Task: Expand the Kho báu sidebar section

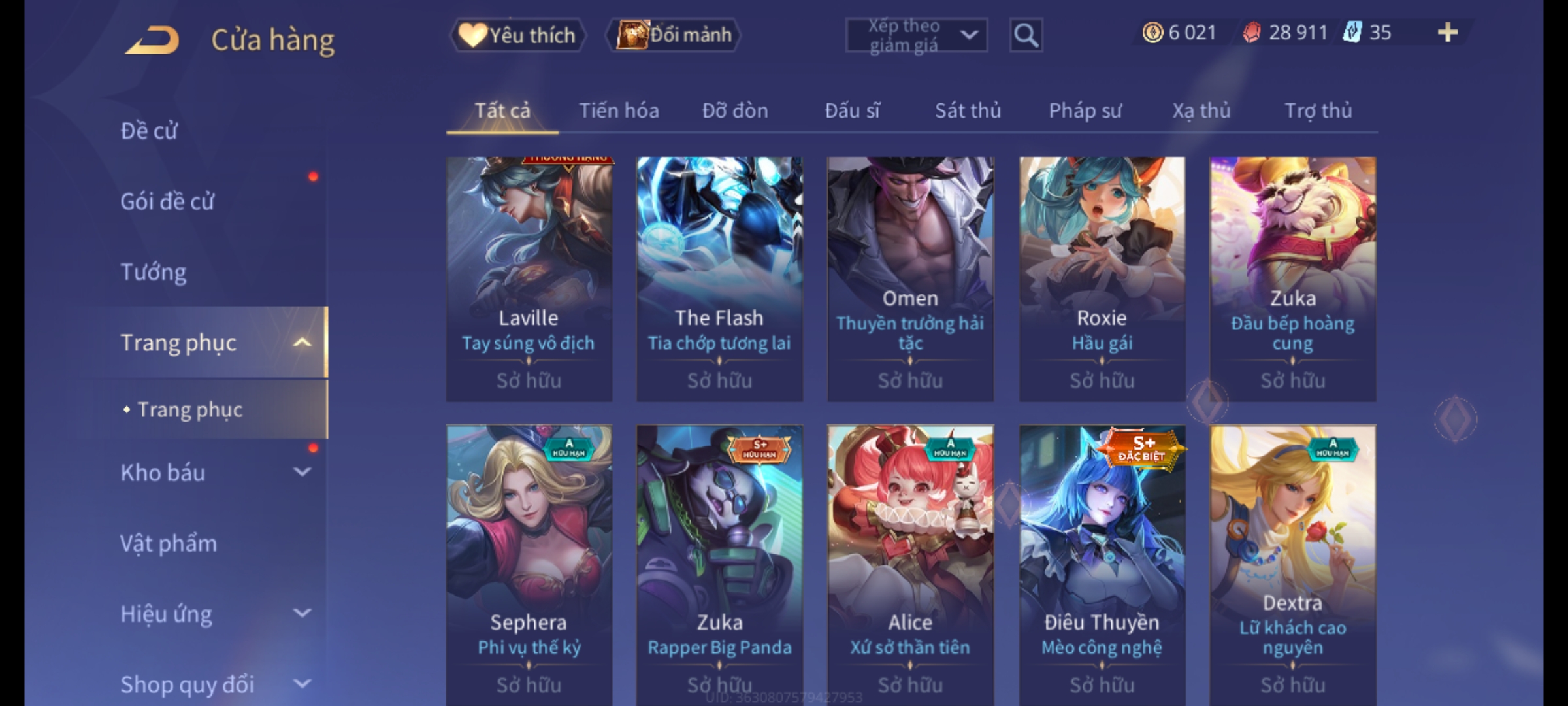Action: 302,472
